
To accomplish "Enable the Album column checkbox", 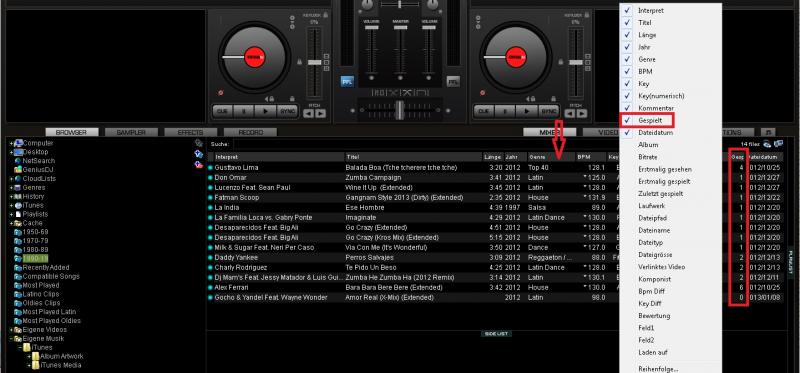I will click(x=628, y=145).
